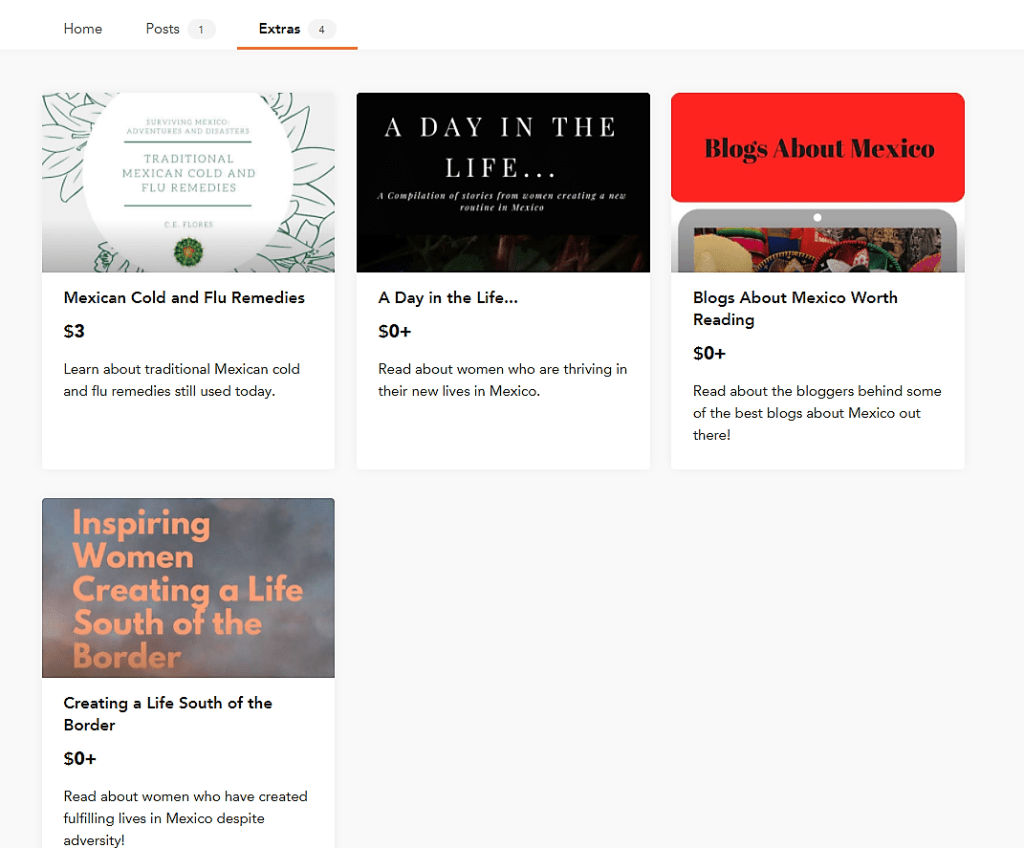Click the Extras count badge showing 4
This screenshot has height=848, width=1024.
(321, 30)
